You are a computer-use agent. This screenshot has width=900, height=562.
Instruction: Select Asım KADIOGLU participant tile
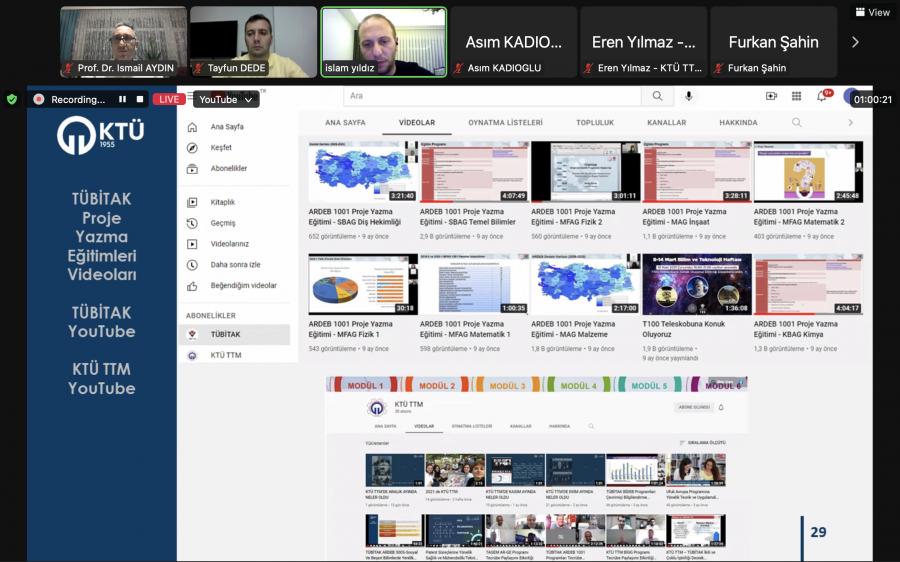point(514,42)
